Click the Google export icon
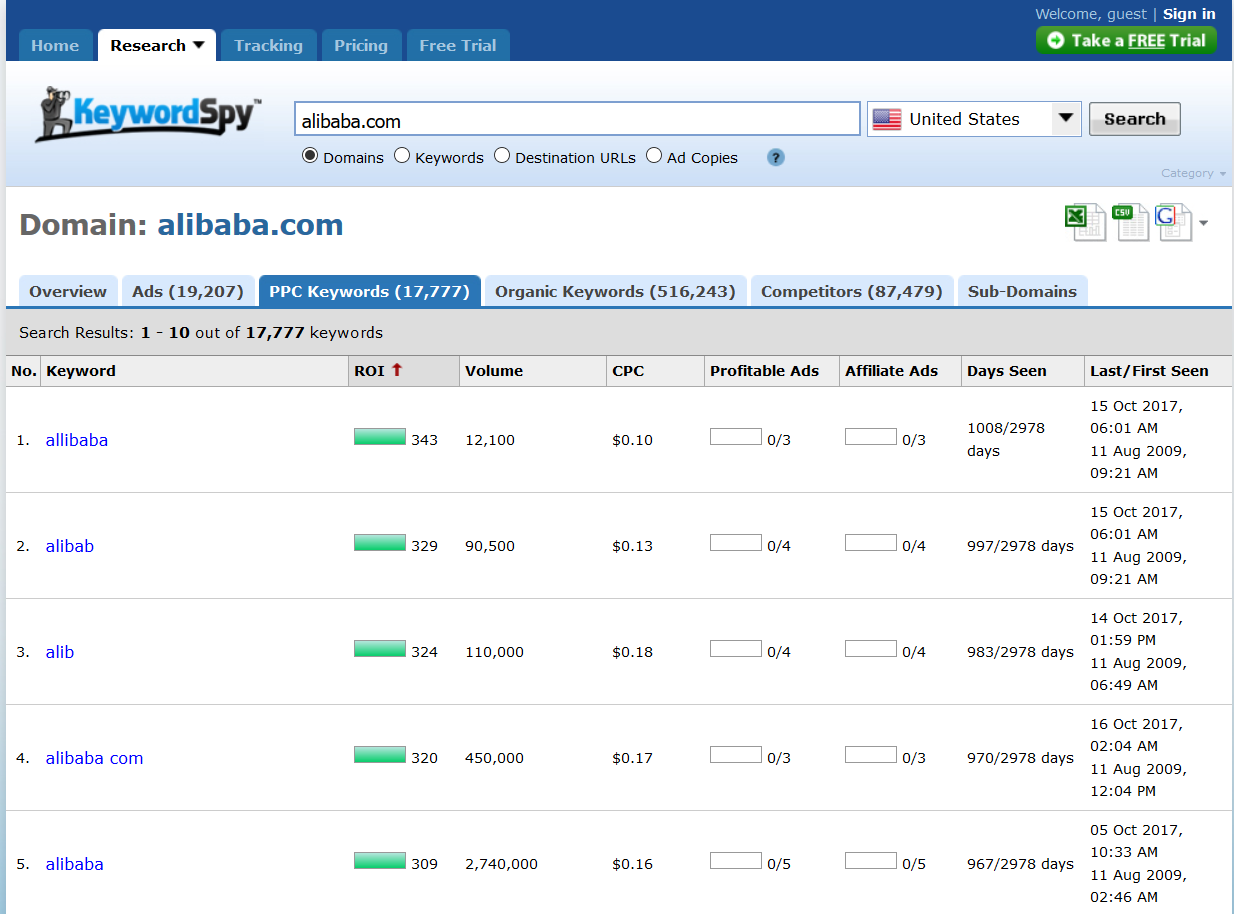 click(x=1173, y=222)
